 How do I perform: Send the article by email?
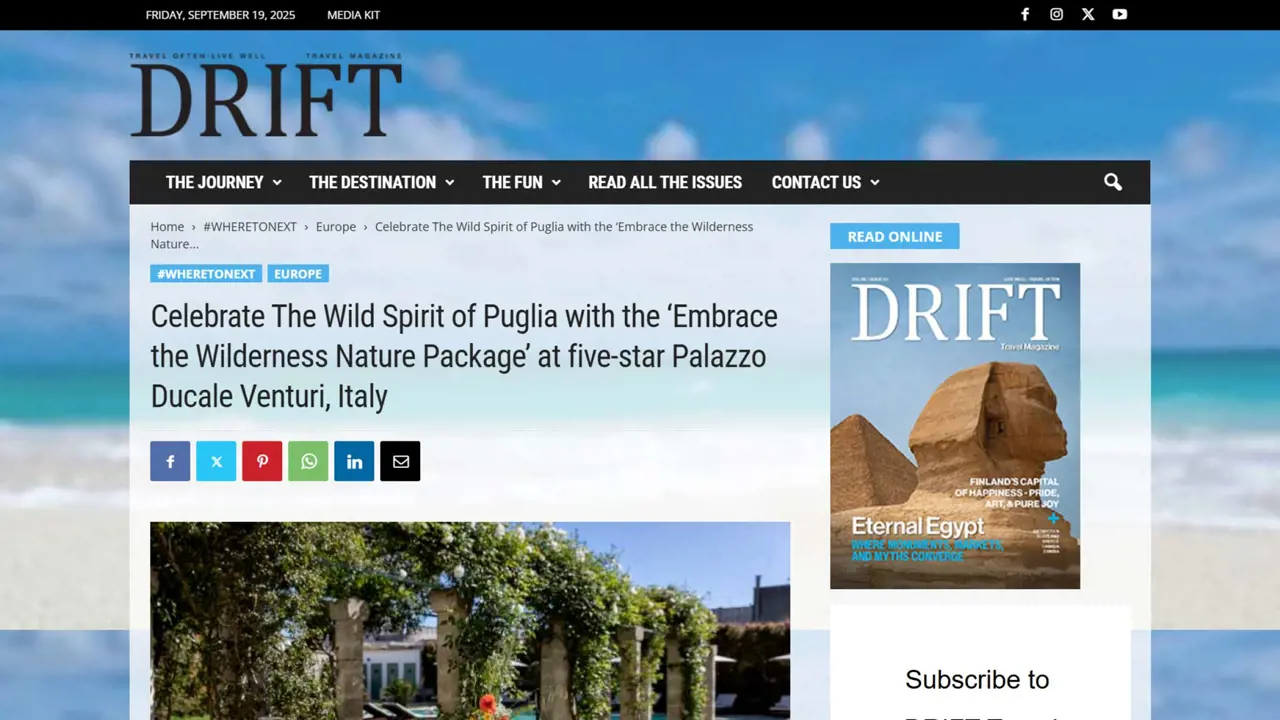(x=400, y=461)
